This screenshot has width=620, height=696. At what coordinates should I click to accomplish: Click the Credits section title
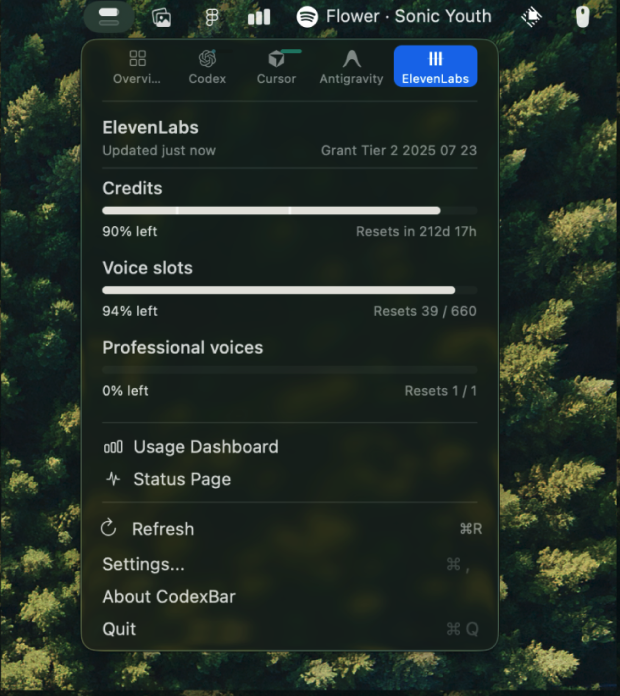point(132,188)
